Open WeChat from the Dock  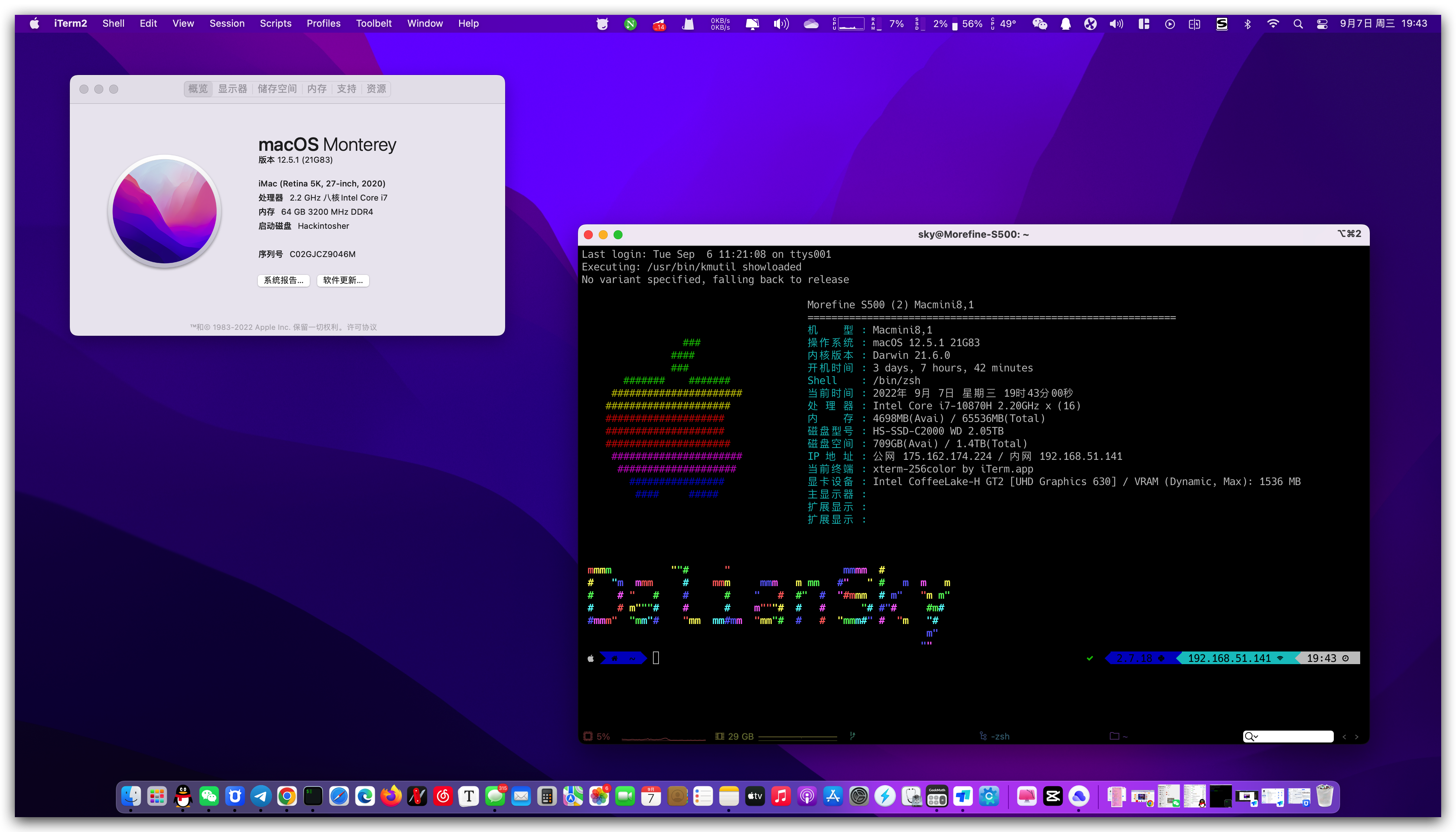[209, 796]
